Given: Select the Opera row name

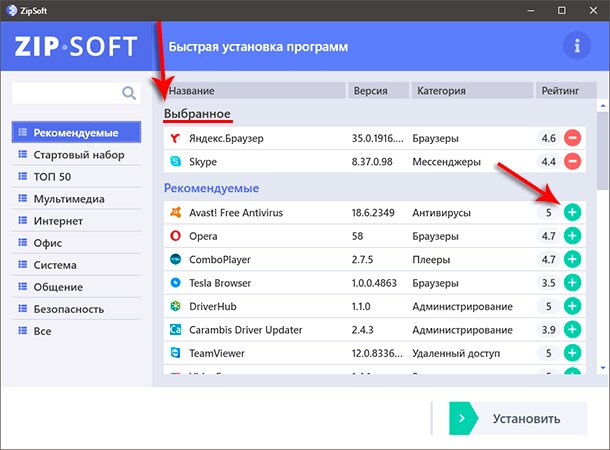Looking at the screenshot, I should click(203, 236).
